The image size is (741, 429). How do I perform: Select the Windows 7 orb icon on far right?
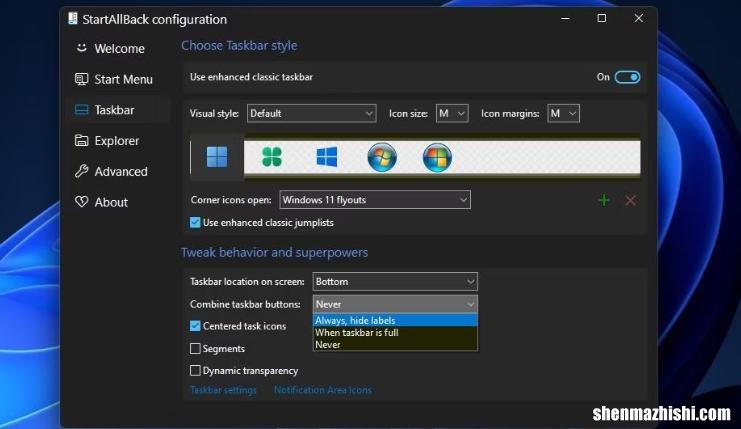point(437,157)
